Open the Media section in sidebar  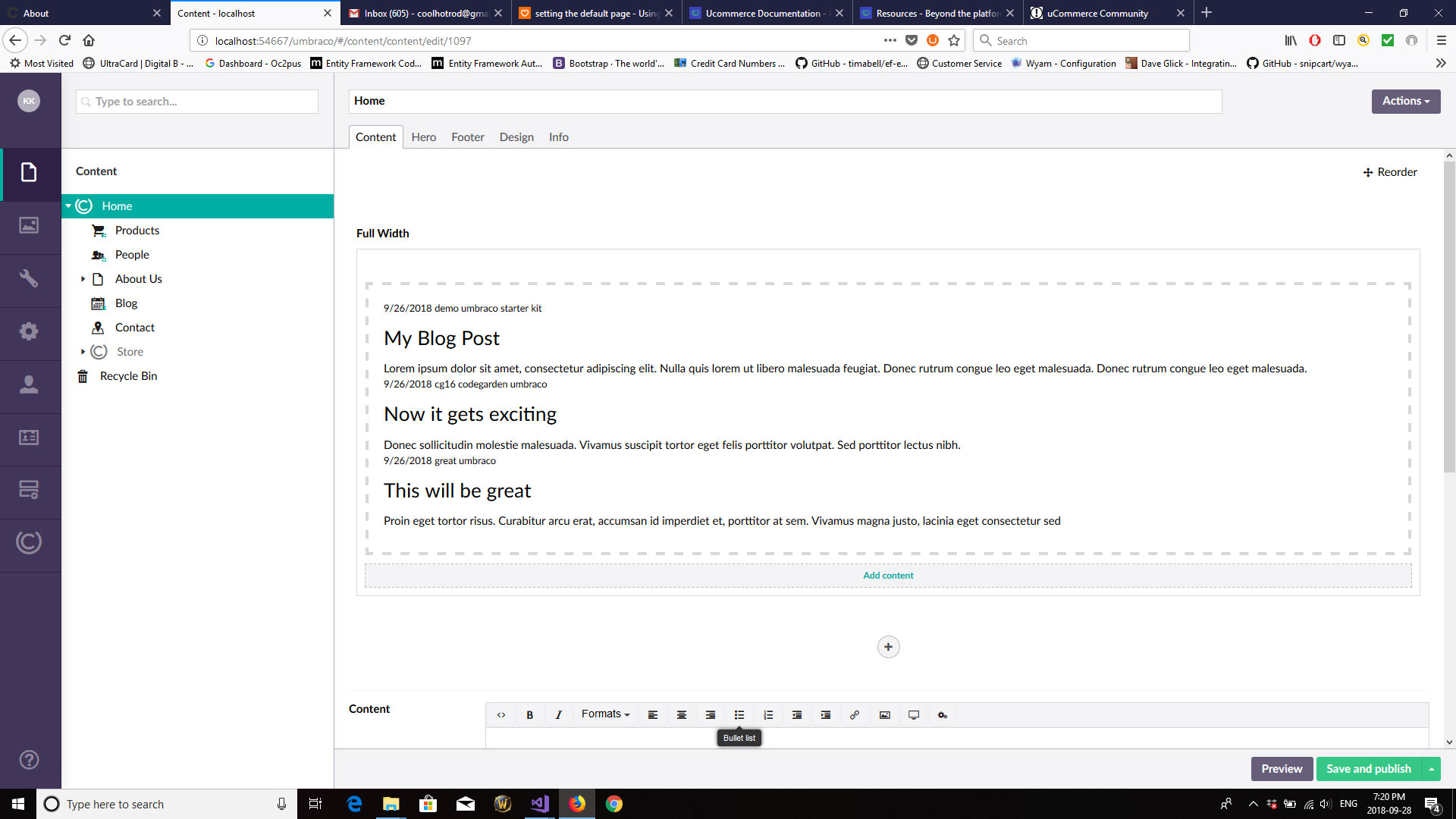(29, 225)
